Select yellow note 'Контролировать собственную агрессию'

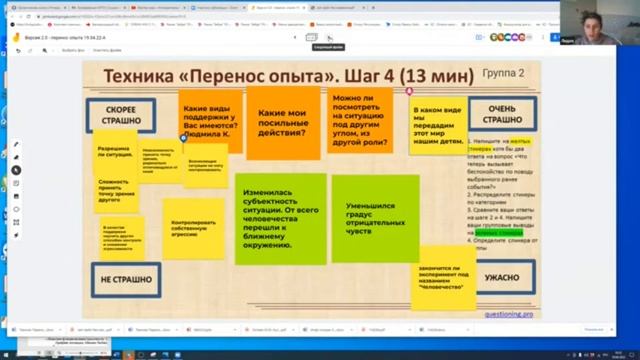click(193, 229)
